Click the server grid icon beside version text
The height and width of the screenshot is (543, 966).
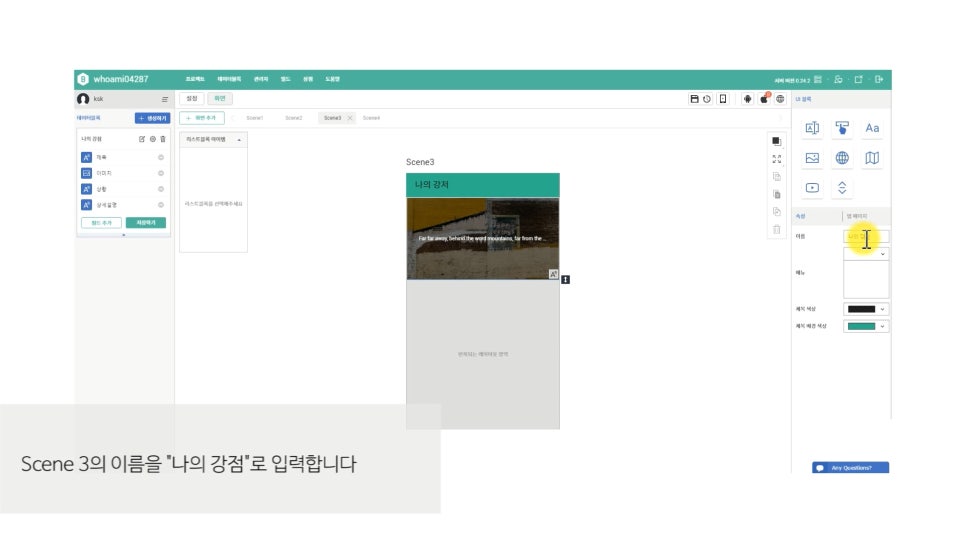[818, 80]
